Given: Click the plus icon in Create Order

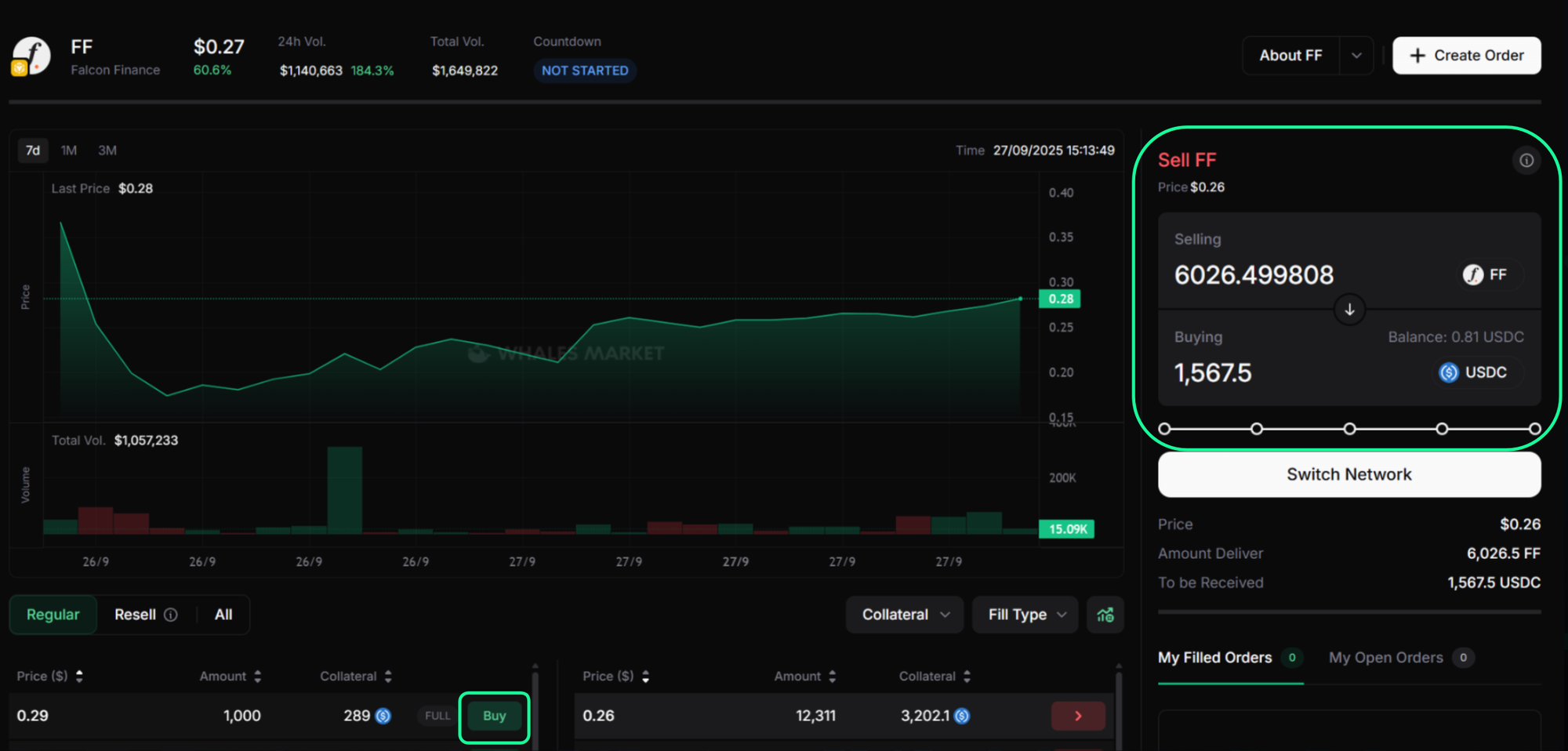Looking at the screenshot, I should tap(1417, 56).
